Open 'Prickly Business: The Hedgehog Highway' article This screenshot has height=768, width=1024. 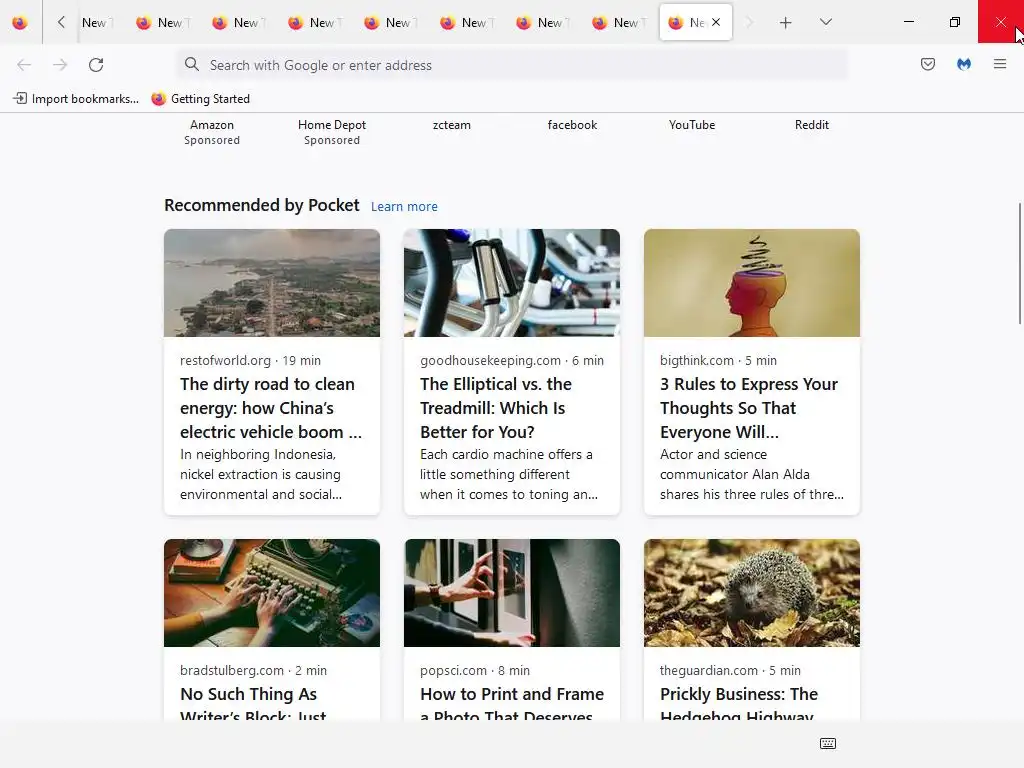pyautogui.click(x=739, y=705)
